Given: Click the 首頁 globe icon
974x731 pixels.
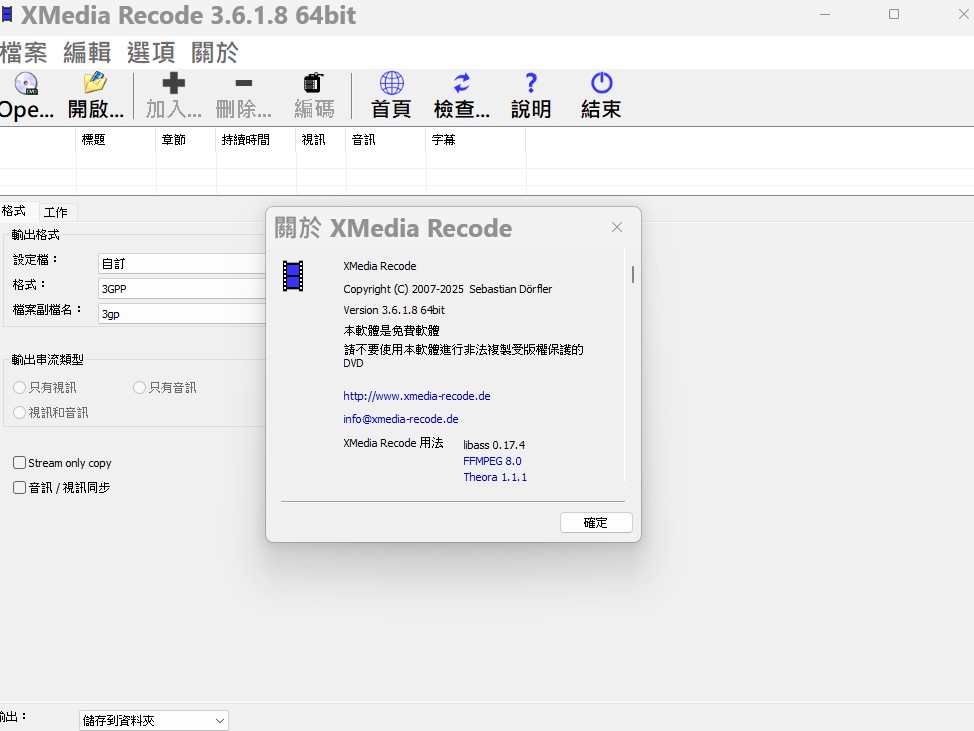Looking at the screenshot, I should point(391,84).
